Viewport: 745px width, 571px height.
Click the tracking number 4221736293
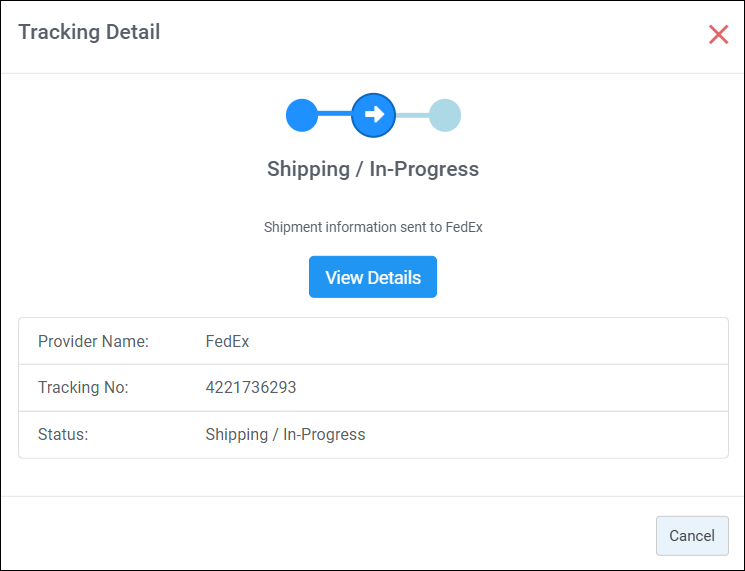251,387
